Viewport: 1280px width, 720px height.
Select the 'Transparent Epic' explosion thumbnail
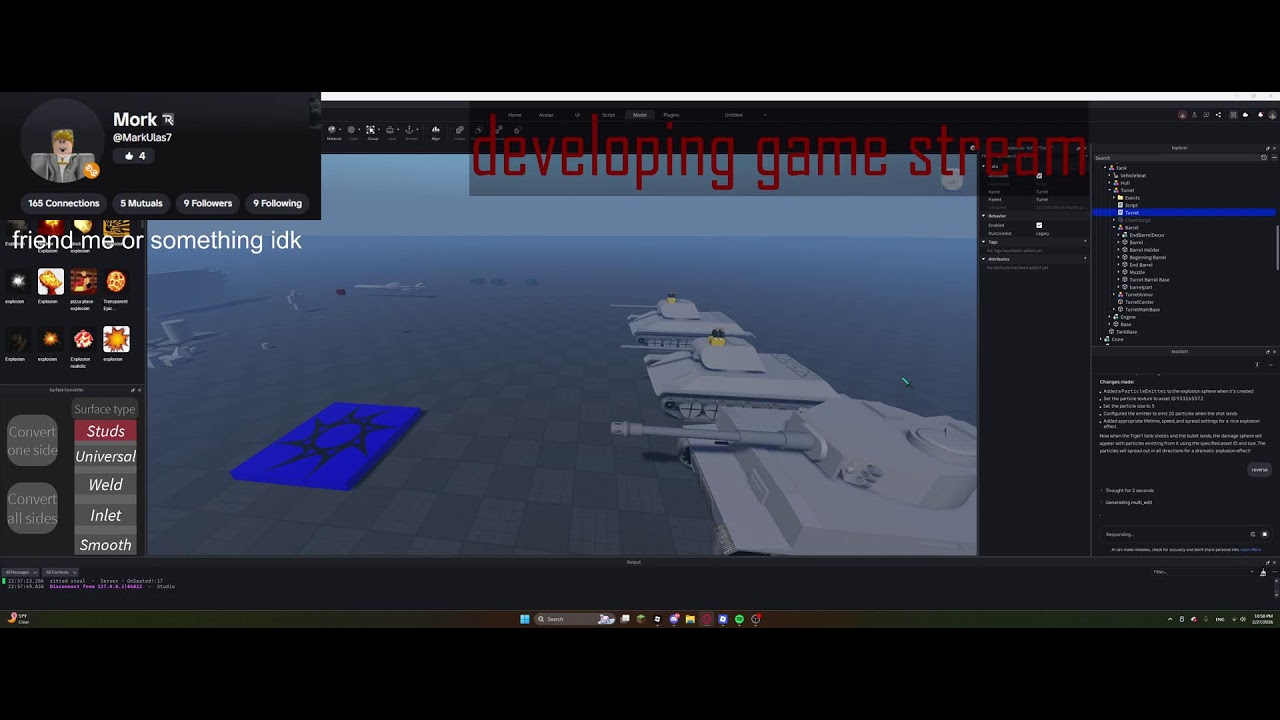click(116, 282)
